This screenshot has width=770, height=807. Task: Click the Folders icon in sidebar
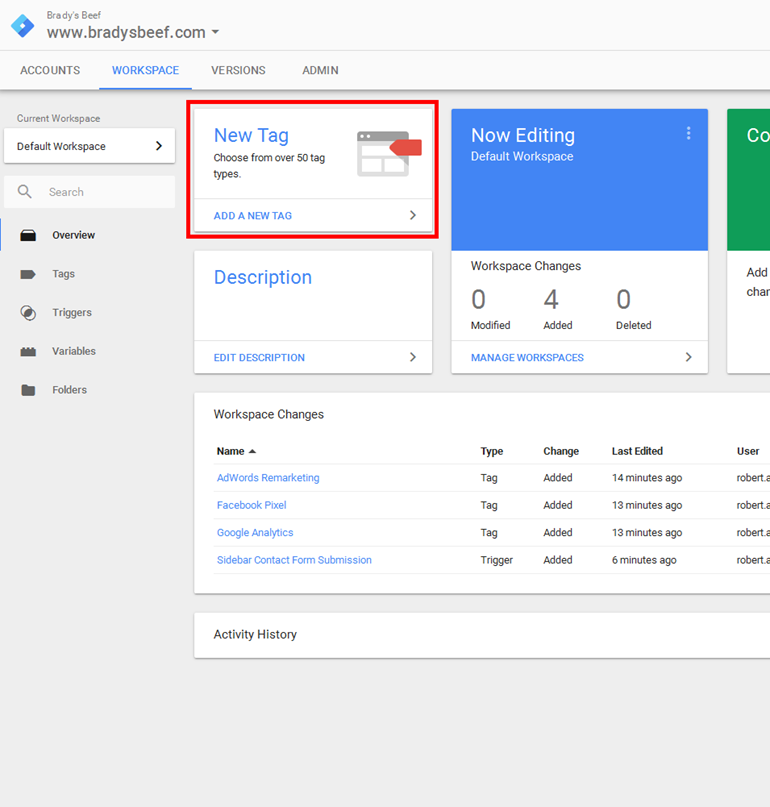click(28, 390)
